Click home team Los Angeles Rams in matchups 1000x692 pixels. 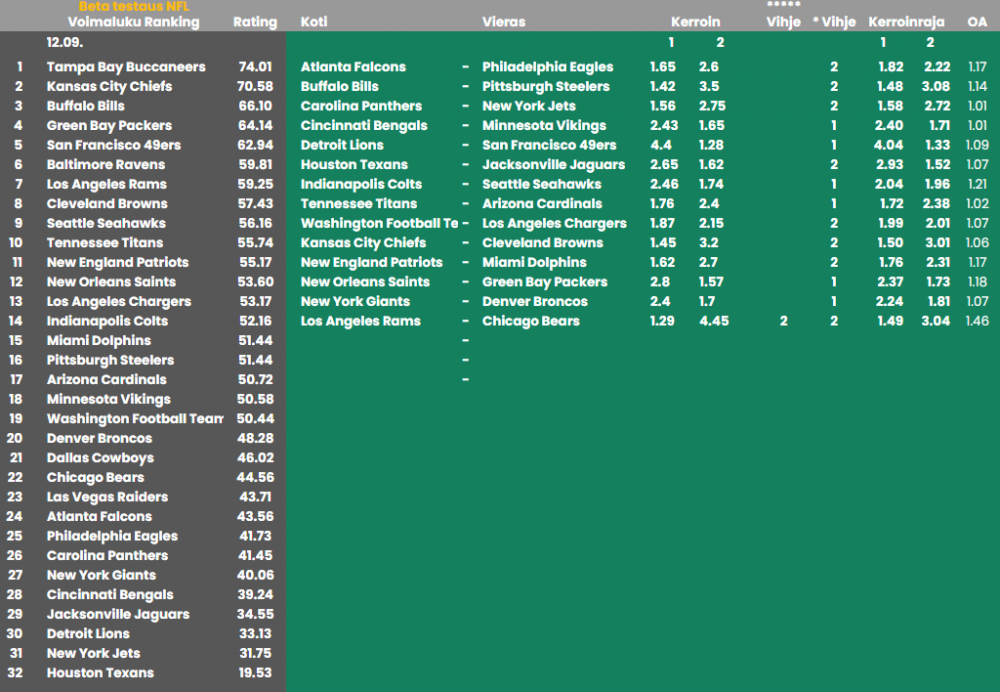pyautogui.click(x=360, y=321)
